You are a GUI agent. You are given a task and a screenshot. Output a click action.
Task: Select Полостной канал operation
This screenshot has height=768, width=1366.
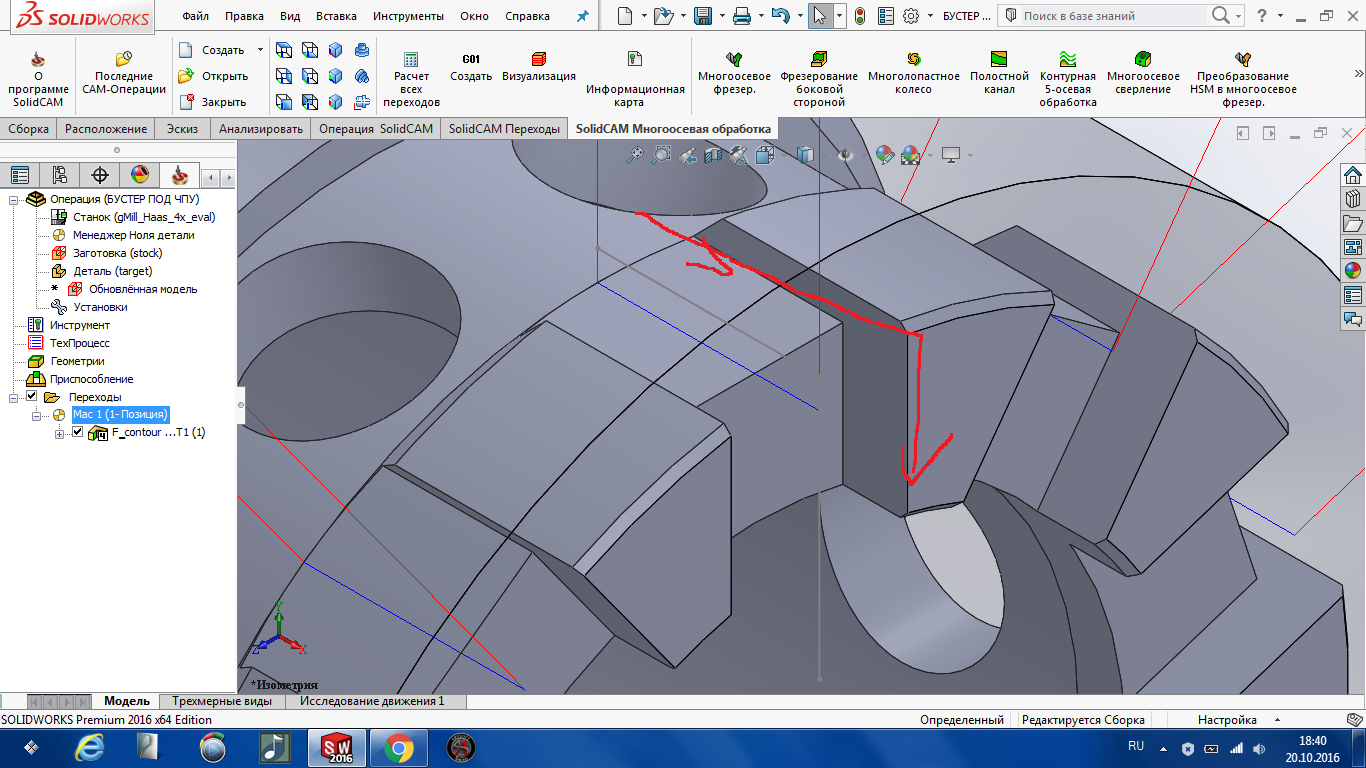click(x=999, y=73)
